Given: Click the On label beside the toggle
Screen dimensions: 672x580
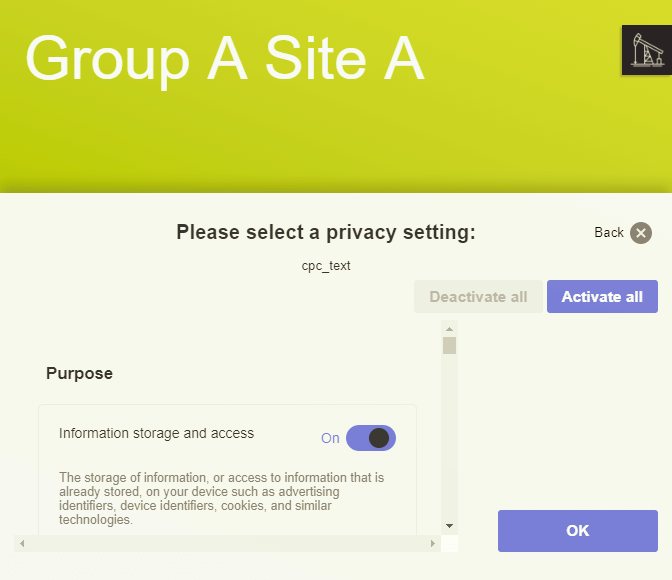Looking at the screenshot, I should pos(330,438).
